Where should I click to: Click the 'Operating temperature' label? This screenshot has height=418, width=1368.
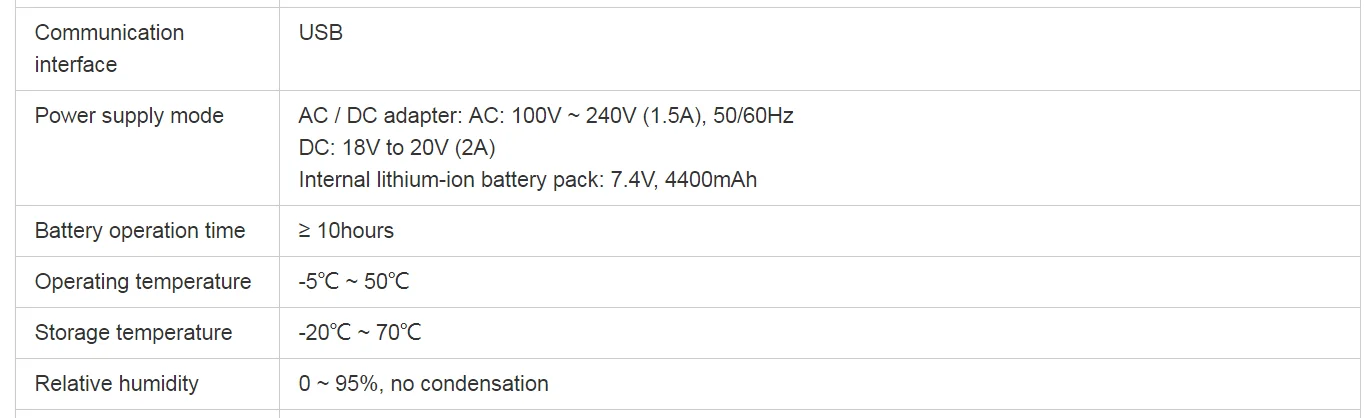143,282
